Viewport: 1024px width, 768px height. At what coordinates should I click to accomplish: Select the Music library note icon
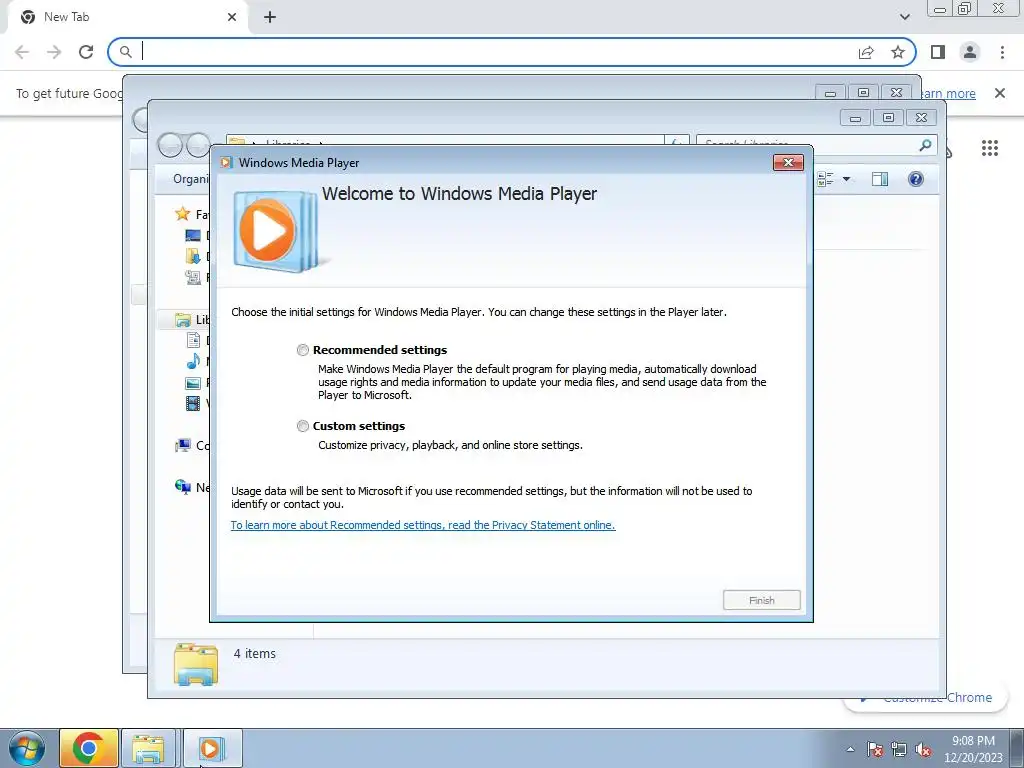pyautogui.click(x=193, y=361)
